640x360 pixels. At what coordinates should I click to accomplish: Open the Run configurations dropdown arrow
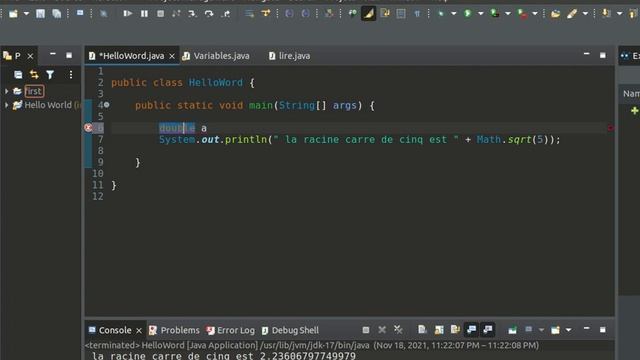[x=481, y=14]
